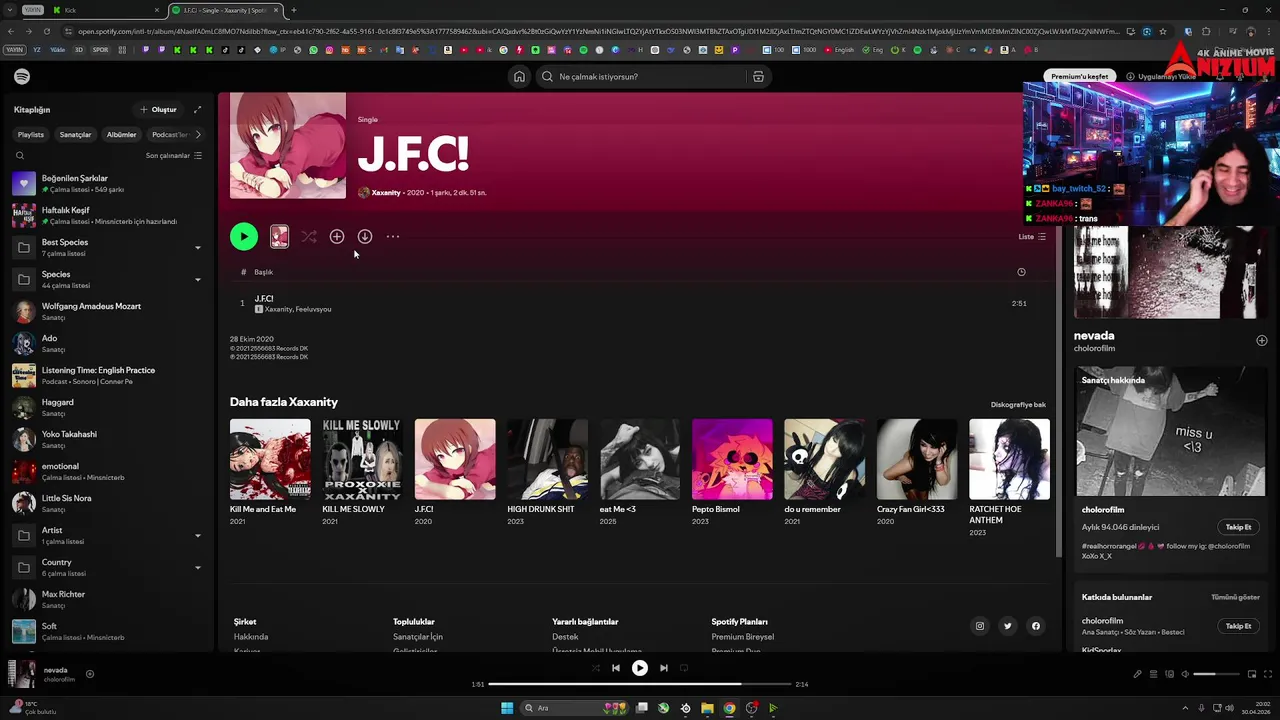
Task: Click bottom bar play/pause button
Action: [640, 668]
